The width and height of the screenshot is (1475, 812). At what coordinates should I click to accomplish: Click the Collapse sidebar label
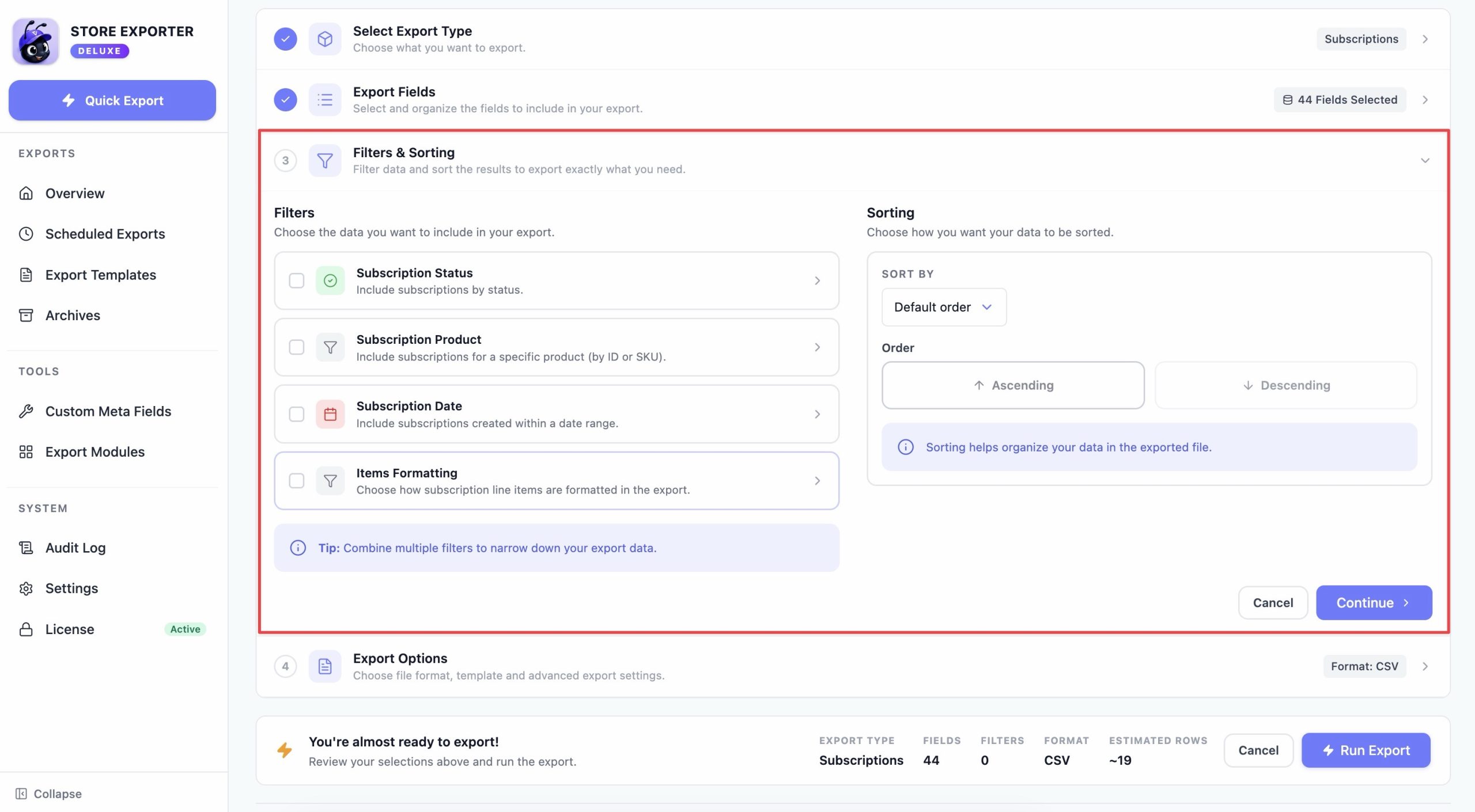click(x=58, y=794)
